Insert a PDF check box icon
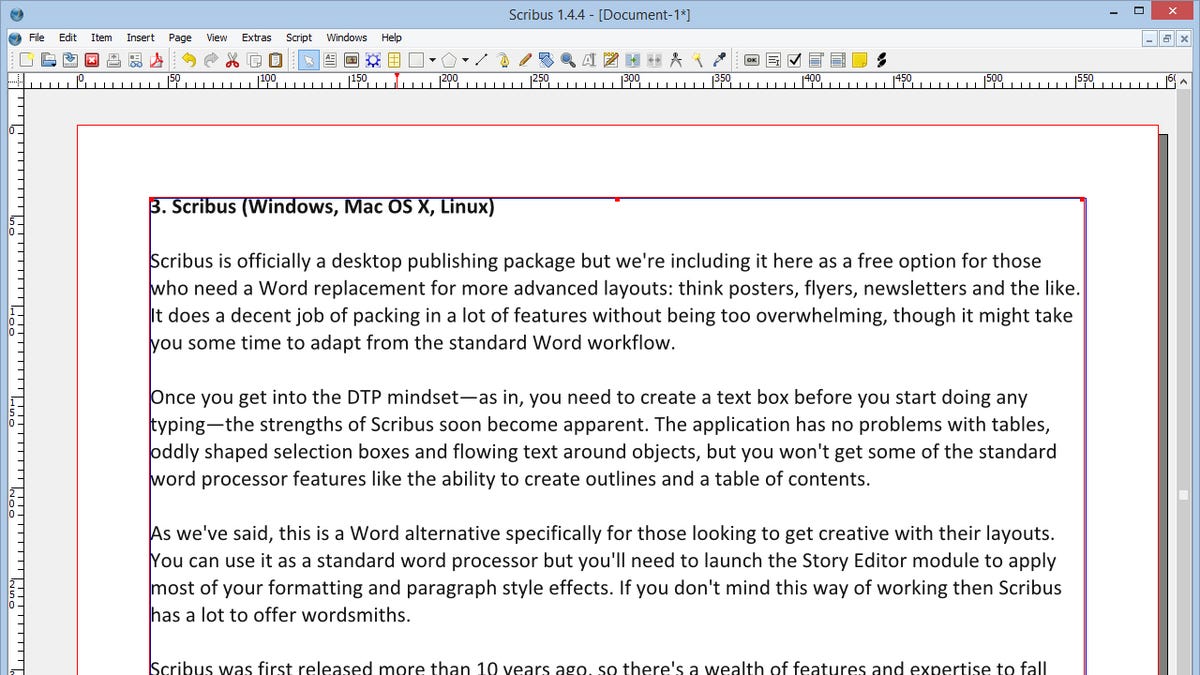1200x675 pixels. point(795,60)
